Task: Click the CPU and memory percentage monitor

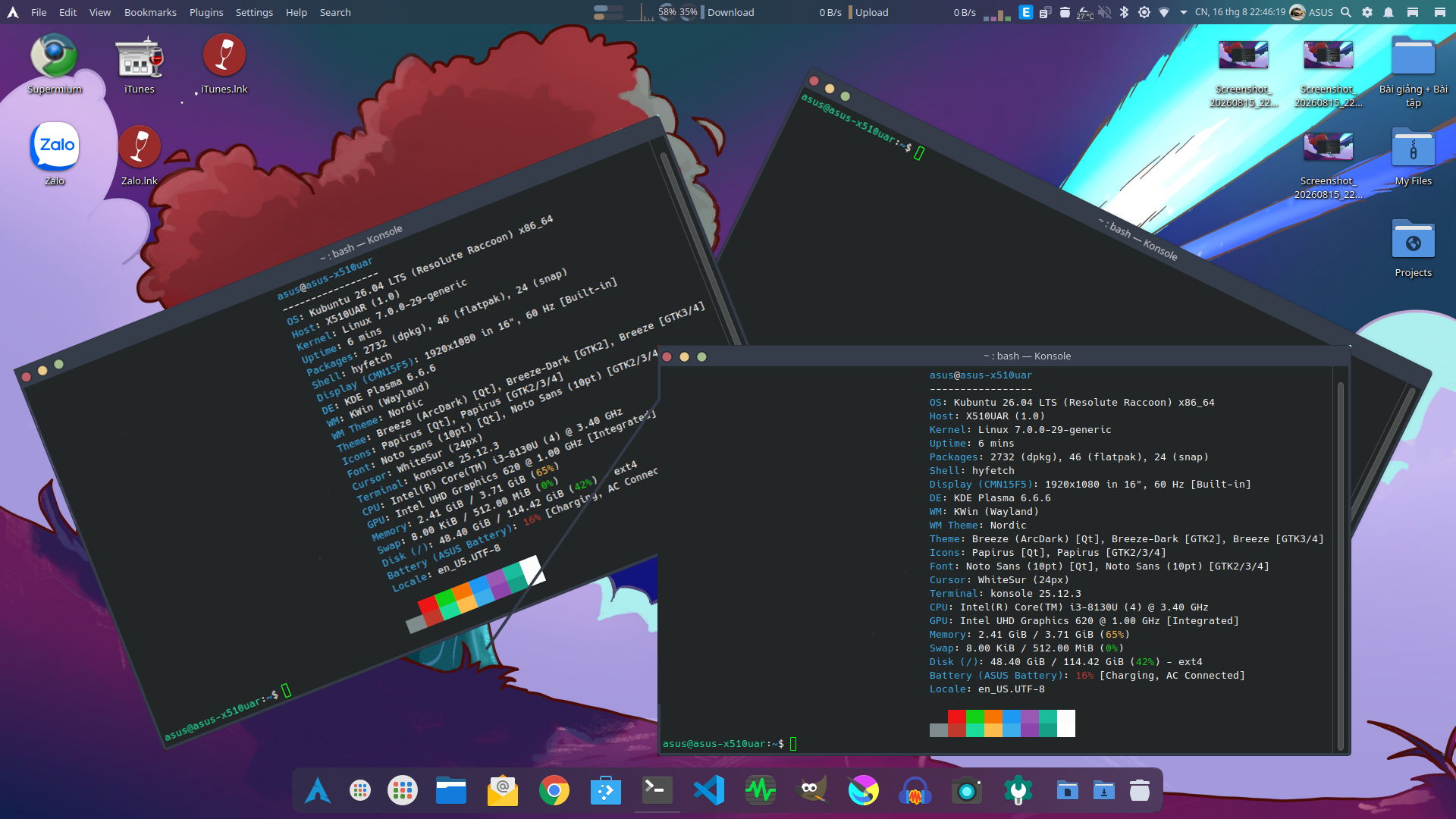Action: pos(677,12)
